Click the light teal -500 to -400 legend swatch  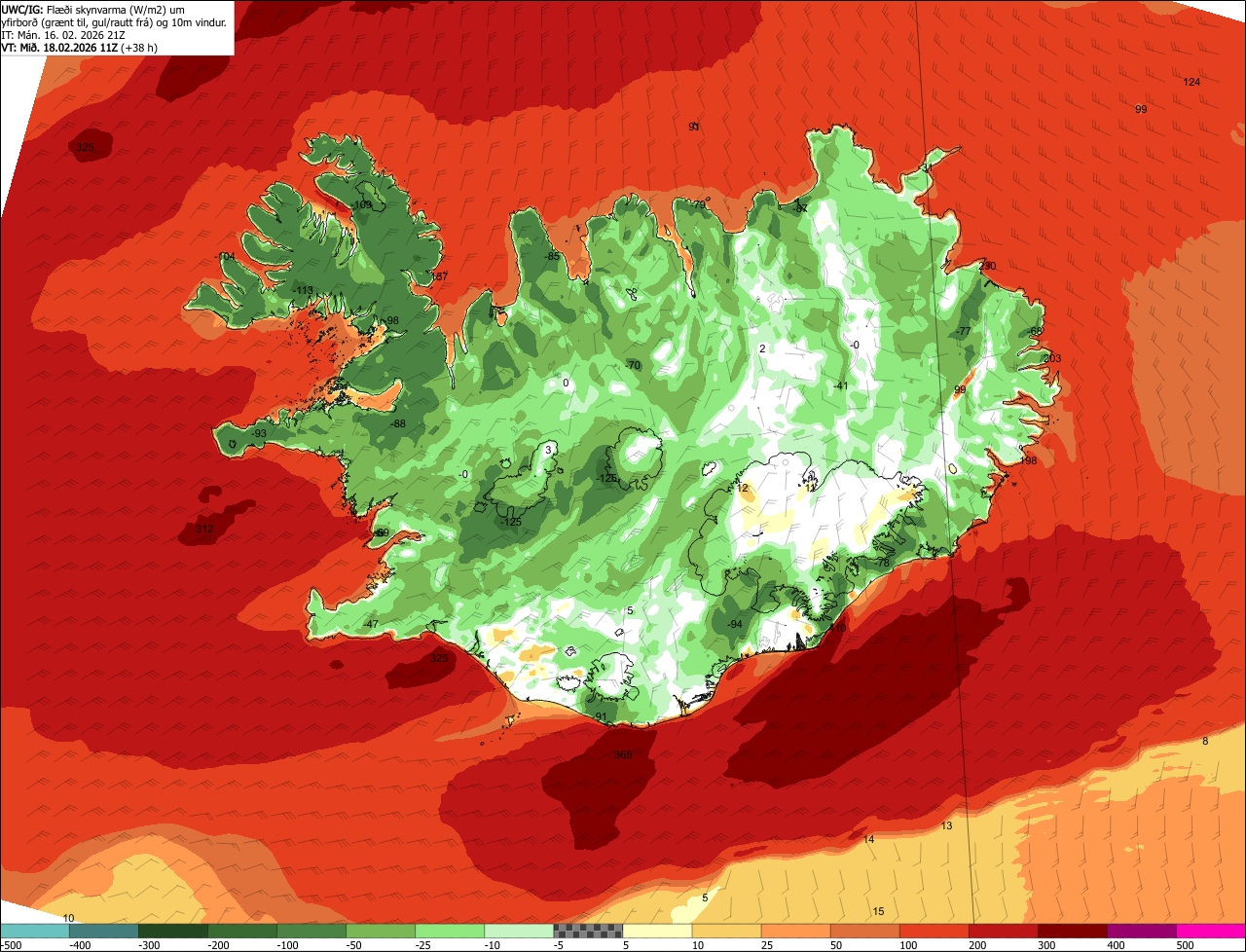pyautogui.click(x=34, y=931)
